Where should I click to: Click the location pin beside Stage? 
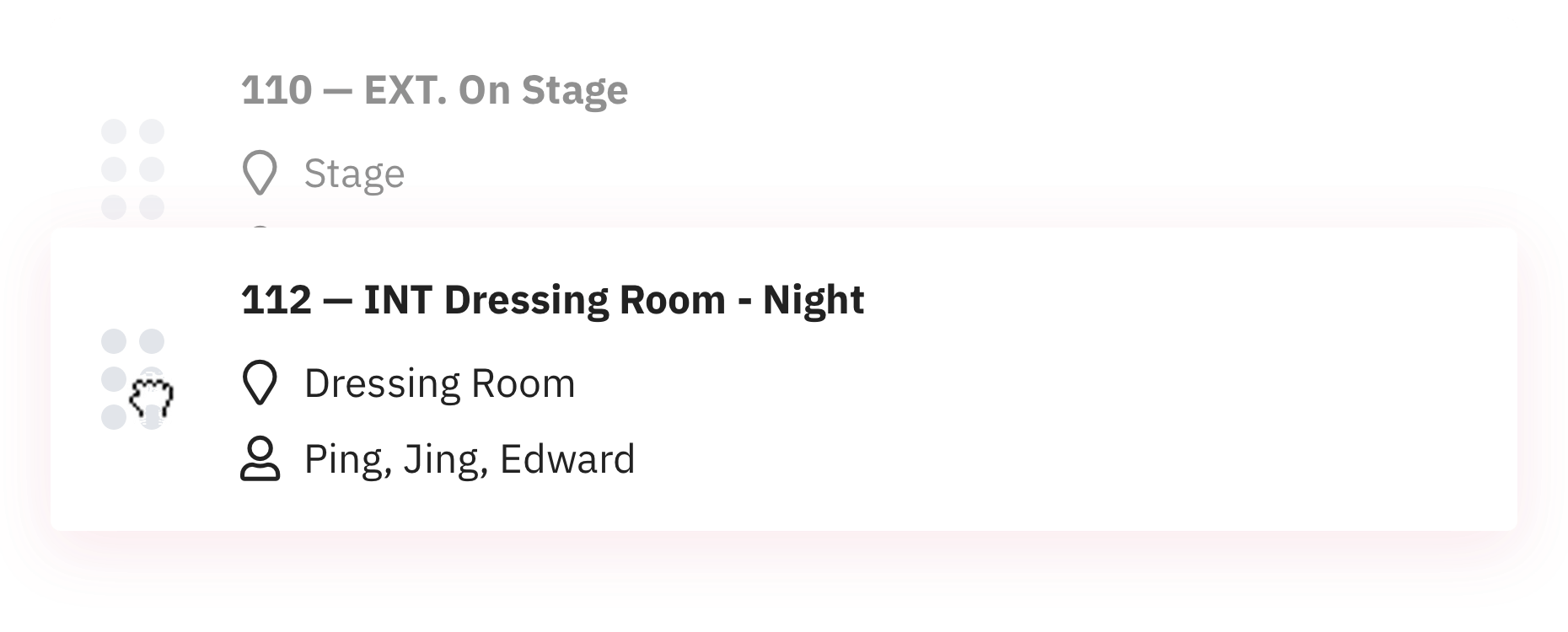pyautogui.click(x=260, y=174)
